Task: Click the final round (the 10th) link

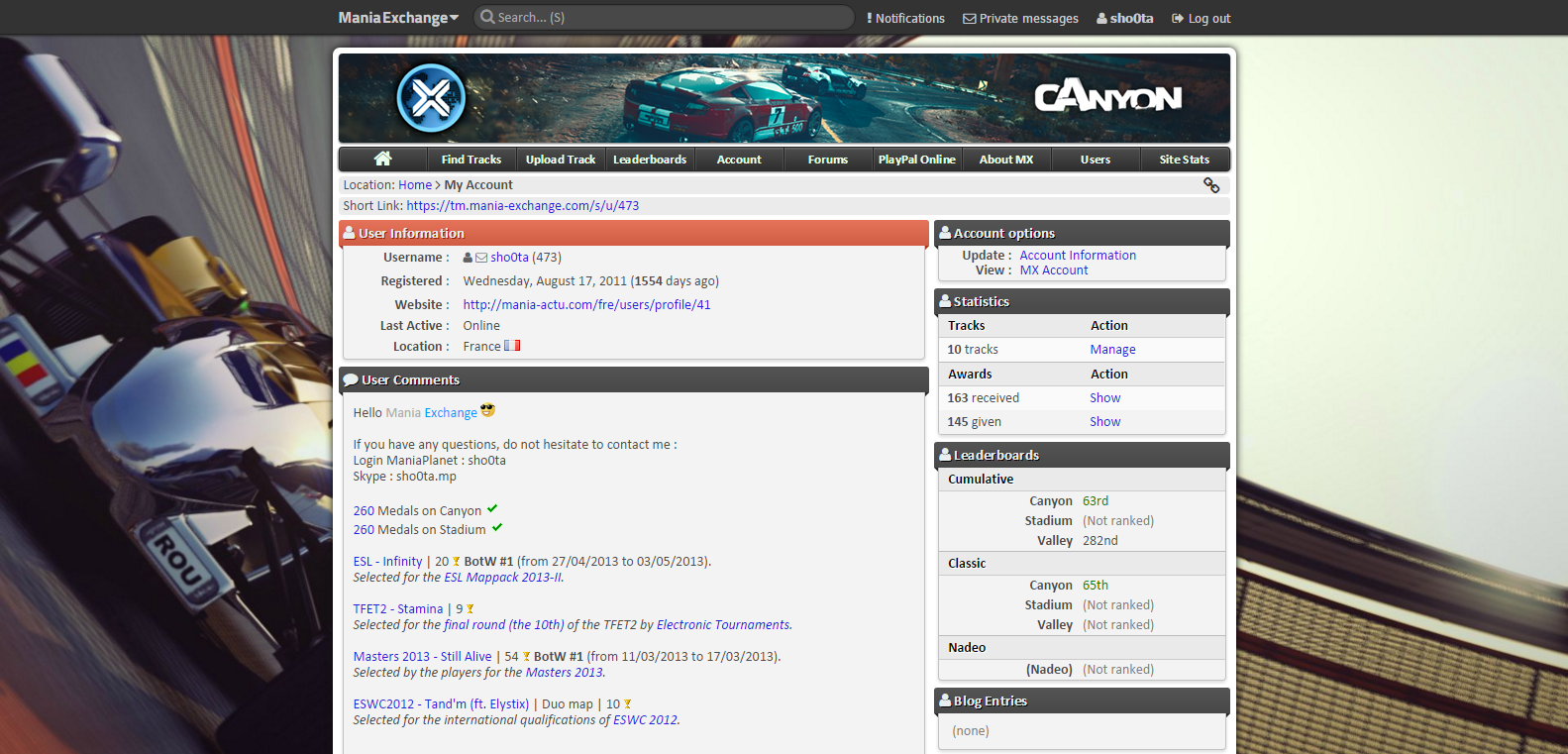Action: coord(504,625)
